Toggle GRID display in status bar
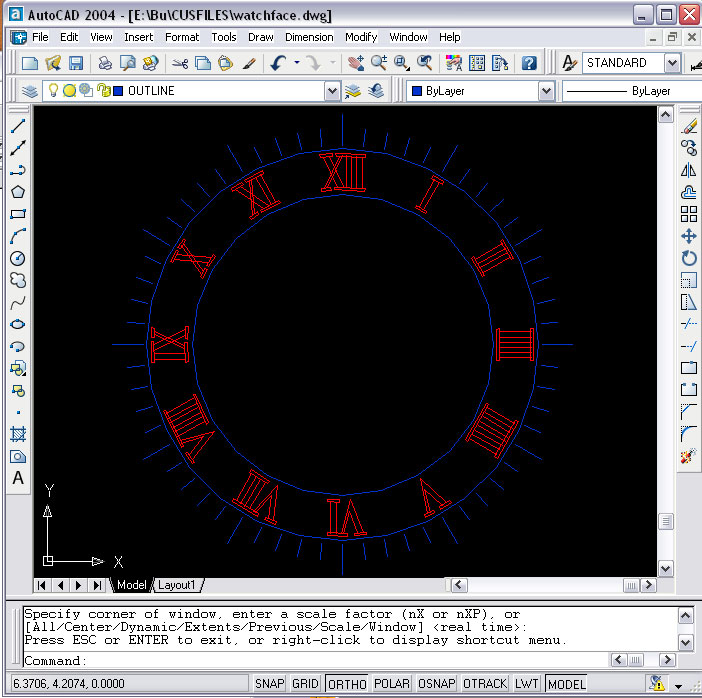 pyautogui.click(x=305, y=684)
